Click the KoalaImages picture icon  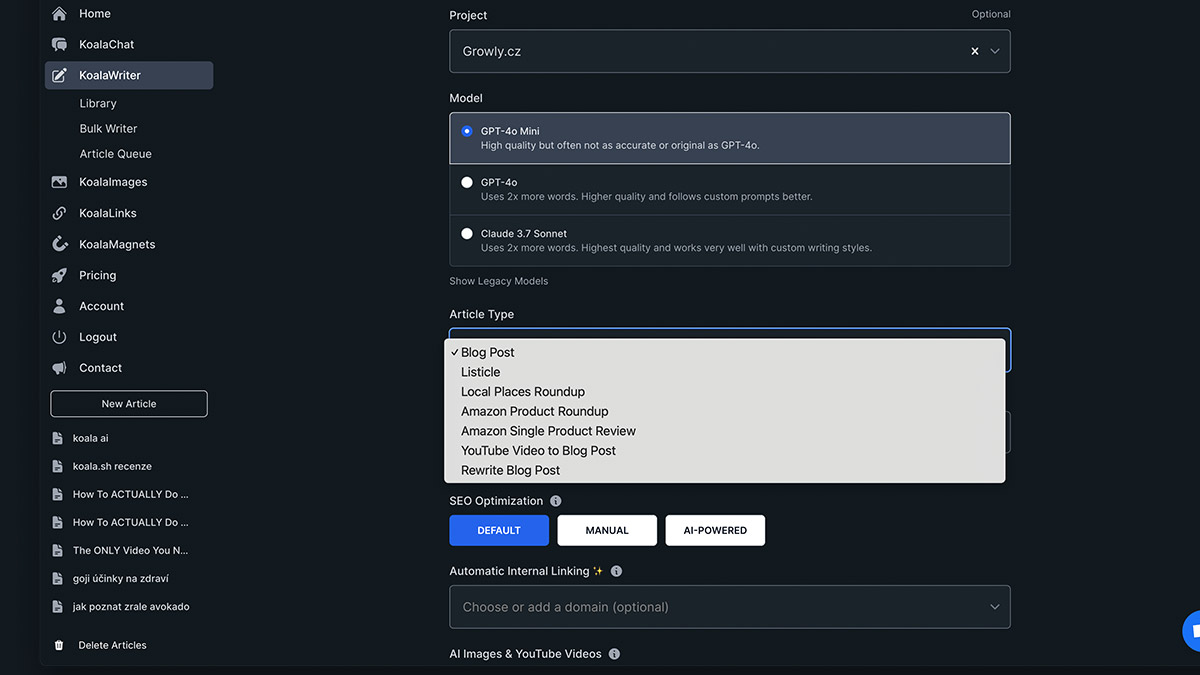point(59,182)
